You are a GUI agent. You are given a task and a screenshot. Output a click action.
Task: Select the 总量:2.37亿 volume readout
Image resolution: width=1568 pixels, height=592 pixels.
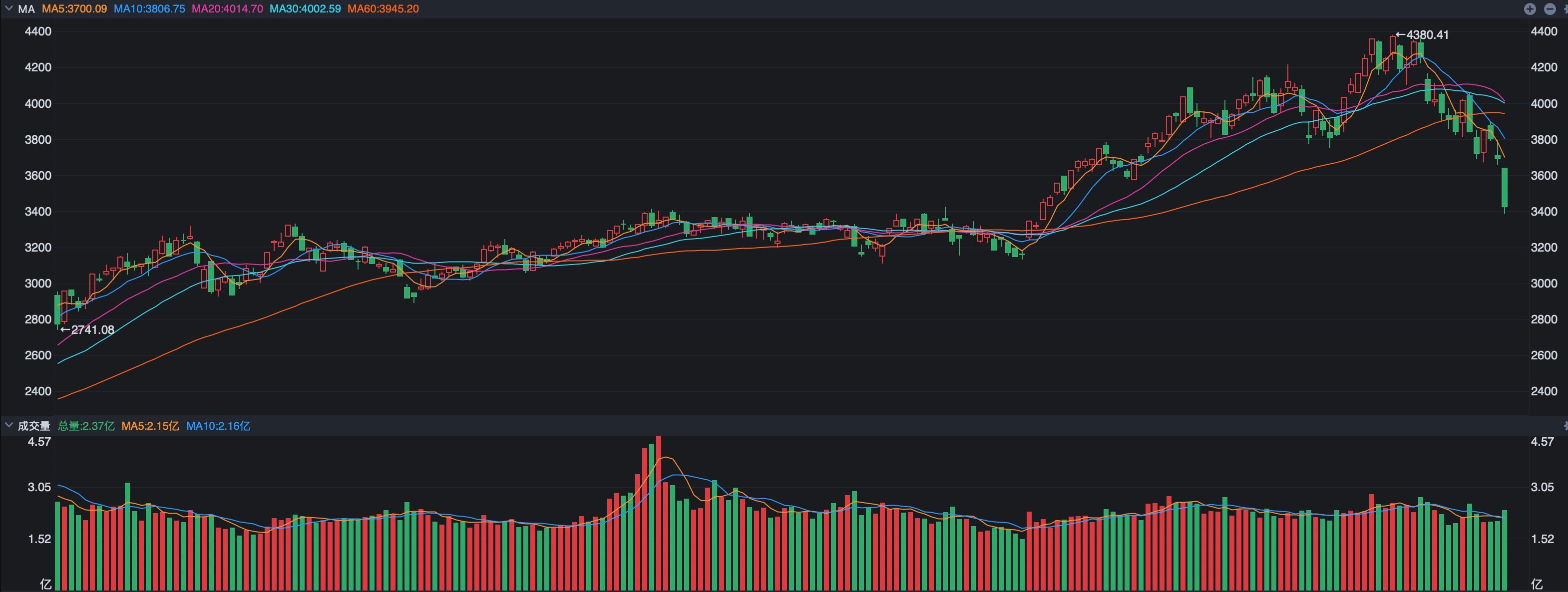[86, 426]
